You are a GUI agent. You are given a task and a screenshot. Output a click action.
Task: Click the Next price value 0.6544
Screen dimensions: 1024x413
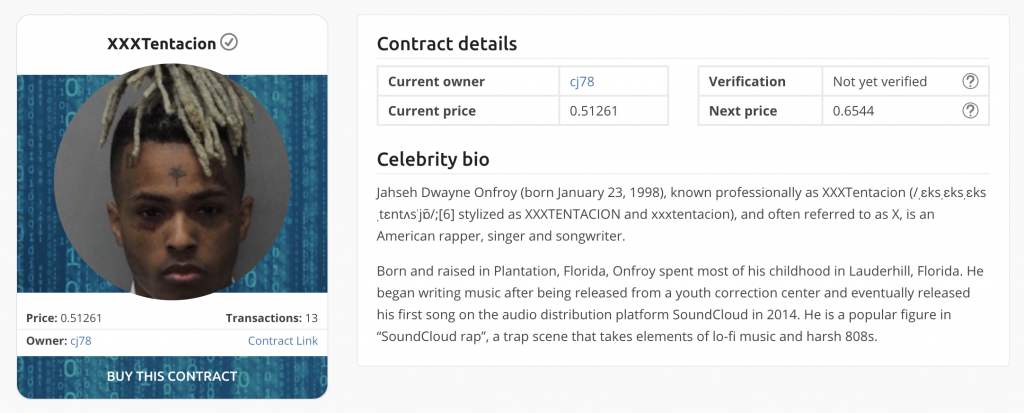pyautogui.click(x=854, y=111)
